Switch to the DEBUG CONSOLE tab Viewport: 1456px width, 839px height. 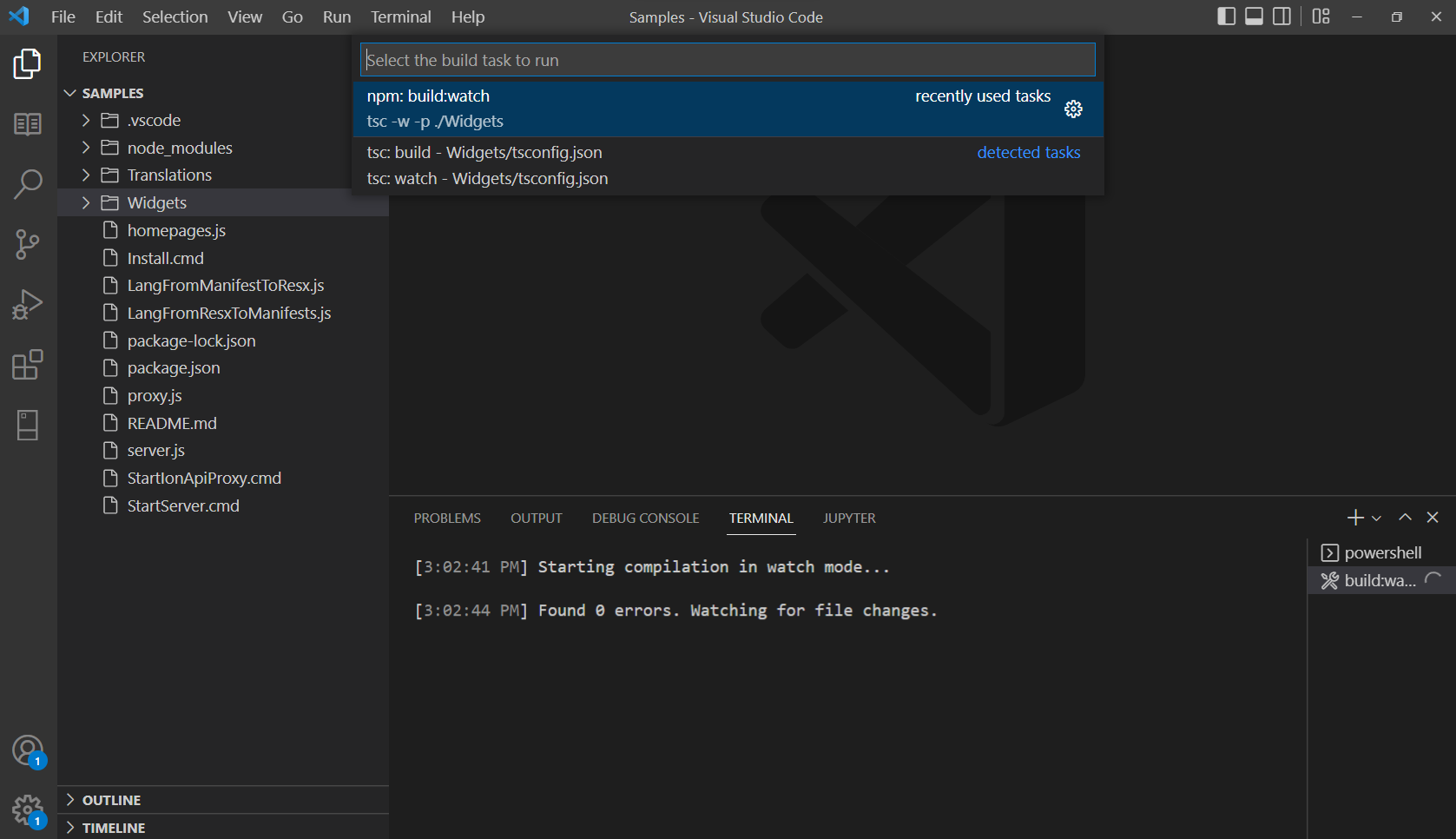pos(646,518)
